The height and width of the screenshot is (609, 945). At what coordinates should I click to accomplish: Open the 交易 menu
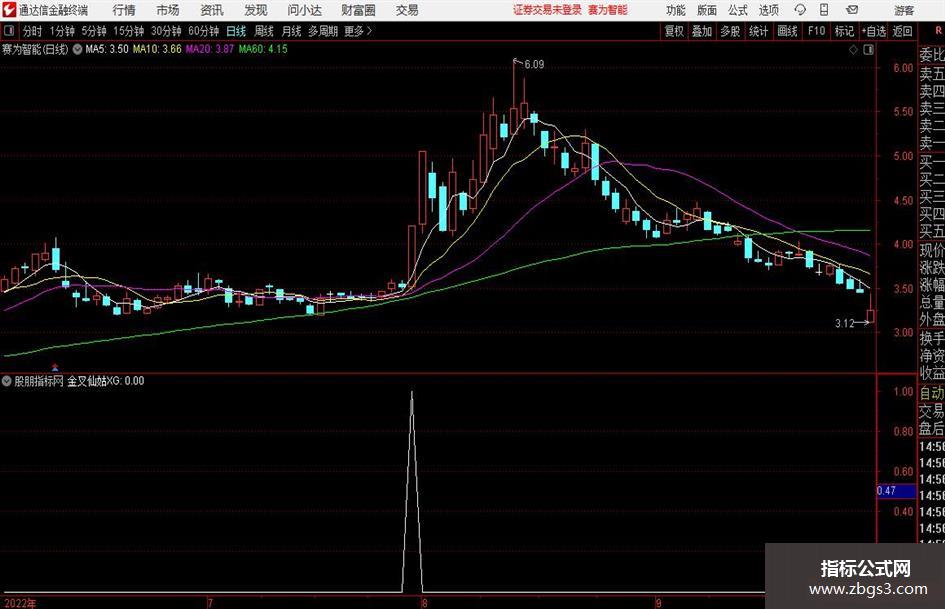[407, 10]
